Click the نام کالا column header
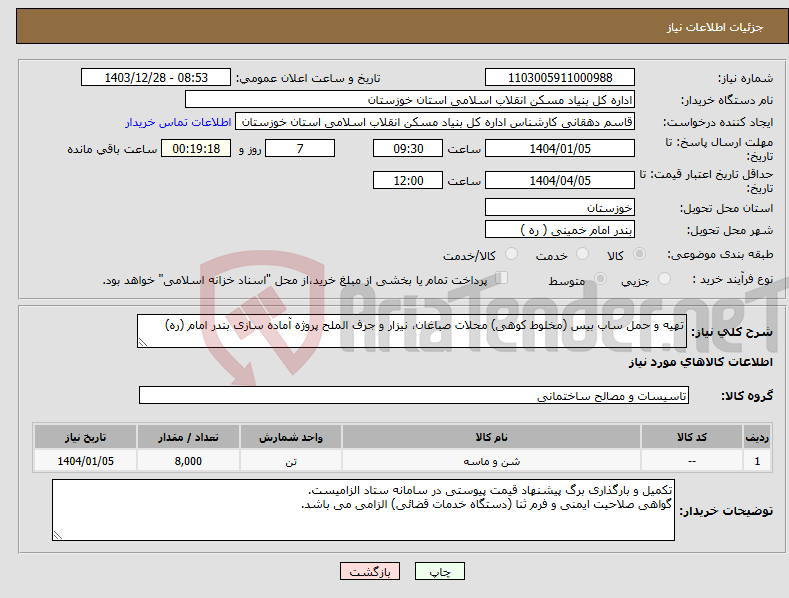 point(491,437)
